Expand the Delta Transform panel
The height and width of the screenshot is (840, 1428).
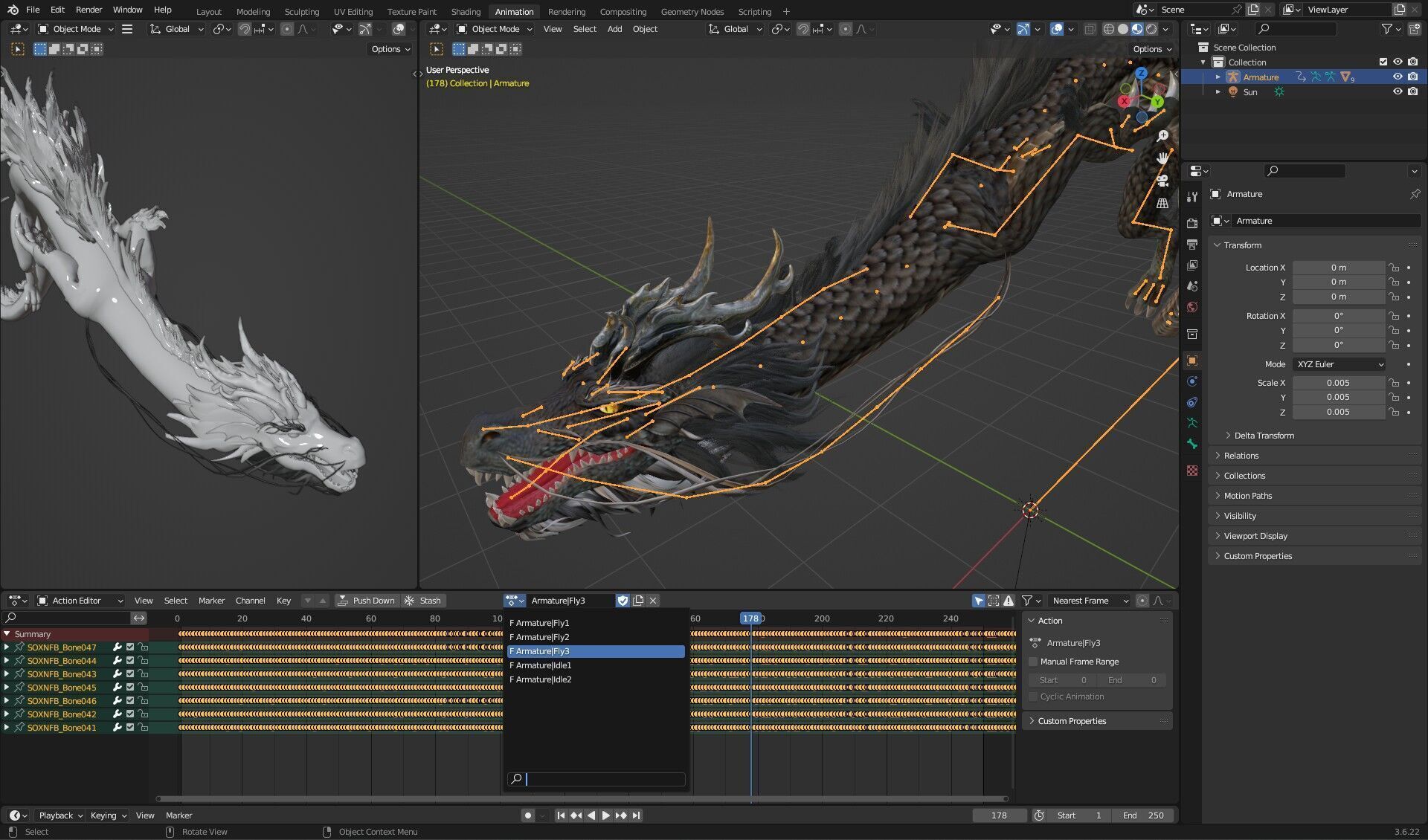point(1263,436)
